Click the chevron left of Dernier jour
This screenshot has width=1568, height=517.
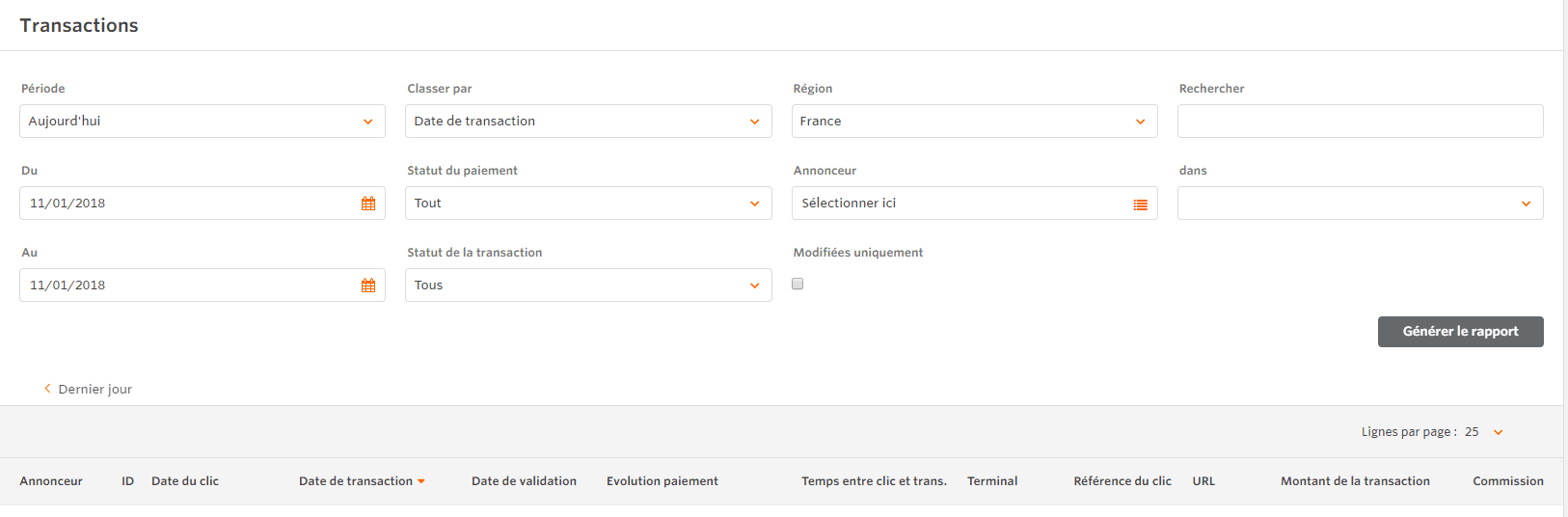pyautogui.click(x=47, y=389)
